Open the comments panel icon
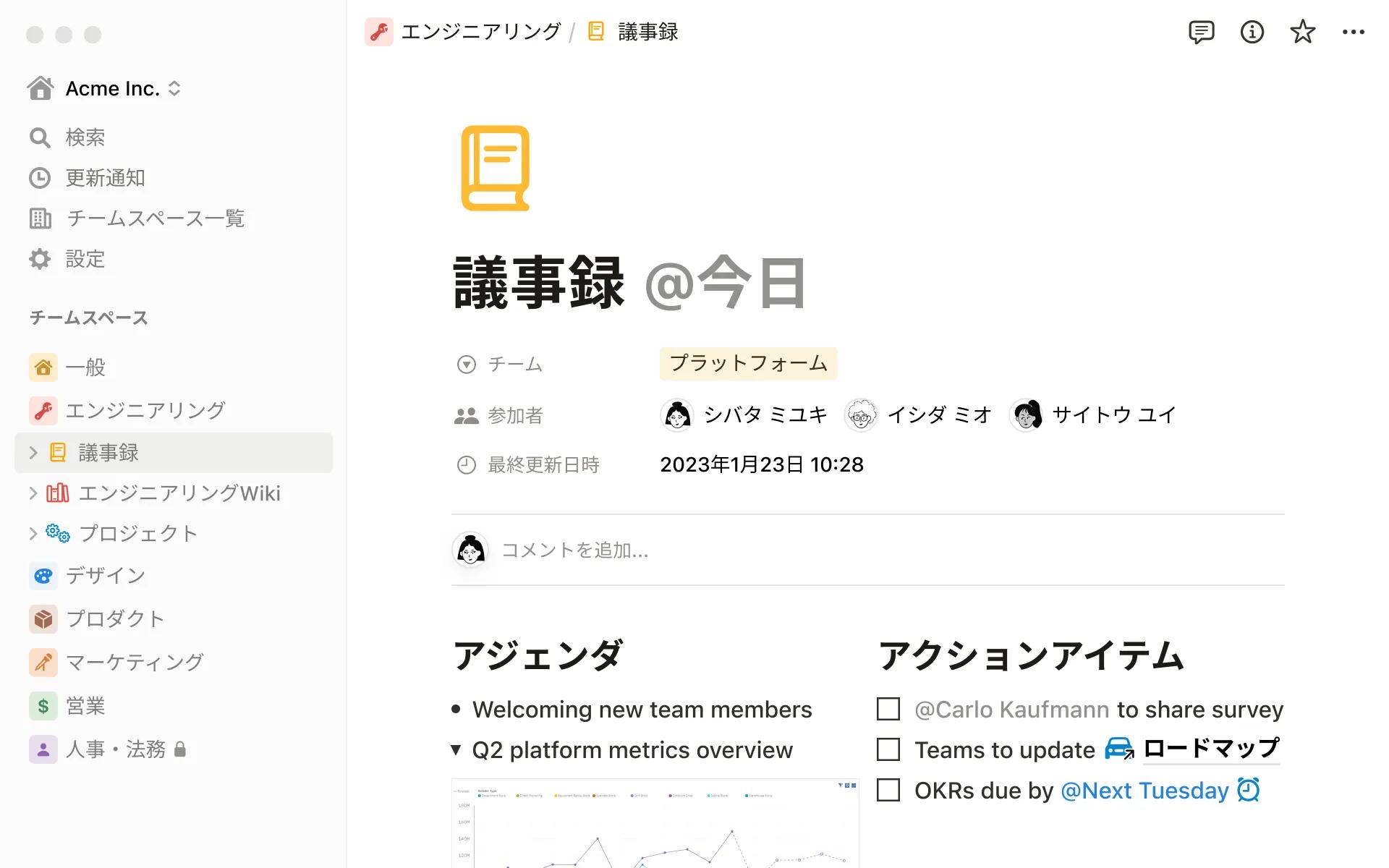This screenshot has height=868, width=1389. [1201, 33]
